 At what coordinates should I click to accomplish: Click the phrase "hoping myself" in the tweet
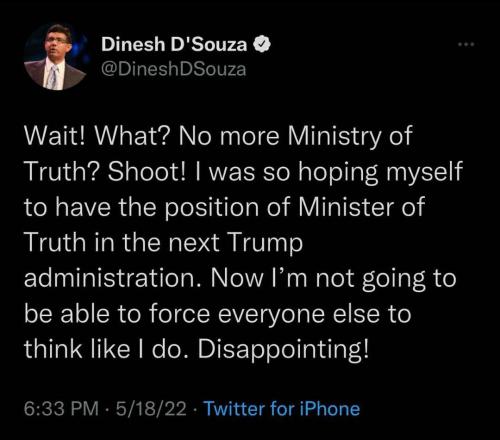click(x=380, y=173)
